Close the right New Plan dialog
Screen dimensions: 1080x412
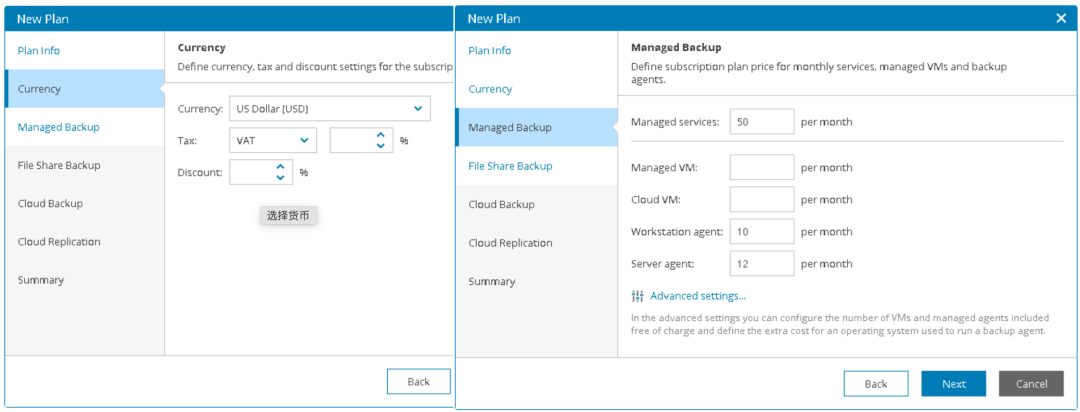click(1061, 19)
